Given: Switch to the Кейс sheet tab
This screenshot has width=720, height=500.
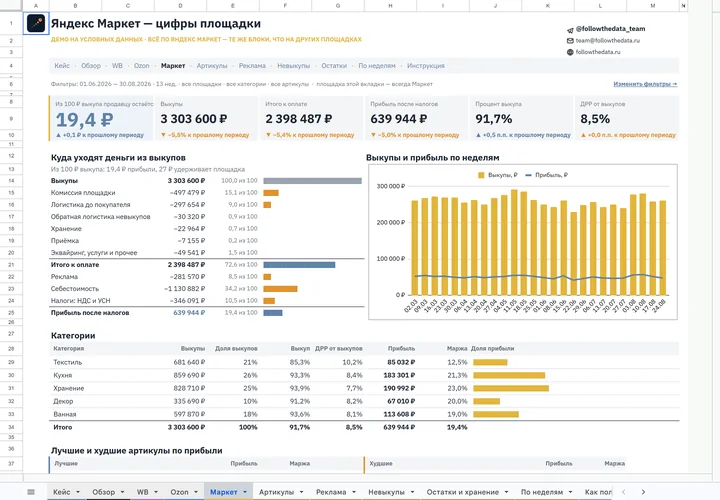Looking at the screenshot, I should coord(62,492).
